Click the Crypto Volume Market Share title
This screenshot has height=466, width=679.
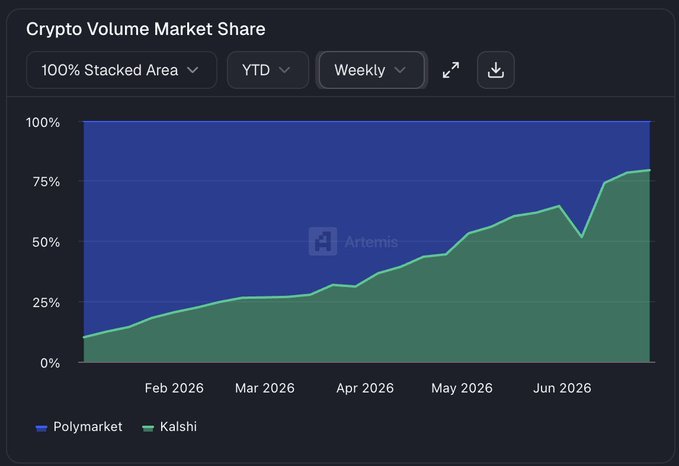click(x=146, y=29)
